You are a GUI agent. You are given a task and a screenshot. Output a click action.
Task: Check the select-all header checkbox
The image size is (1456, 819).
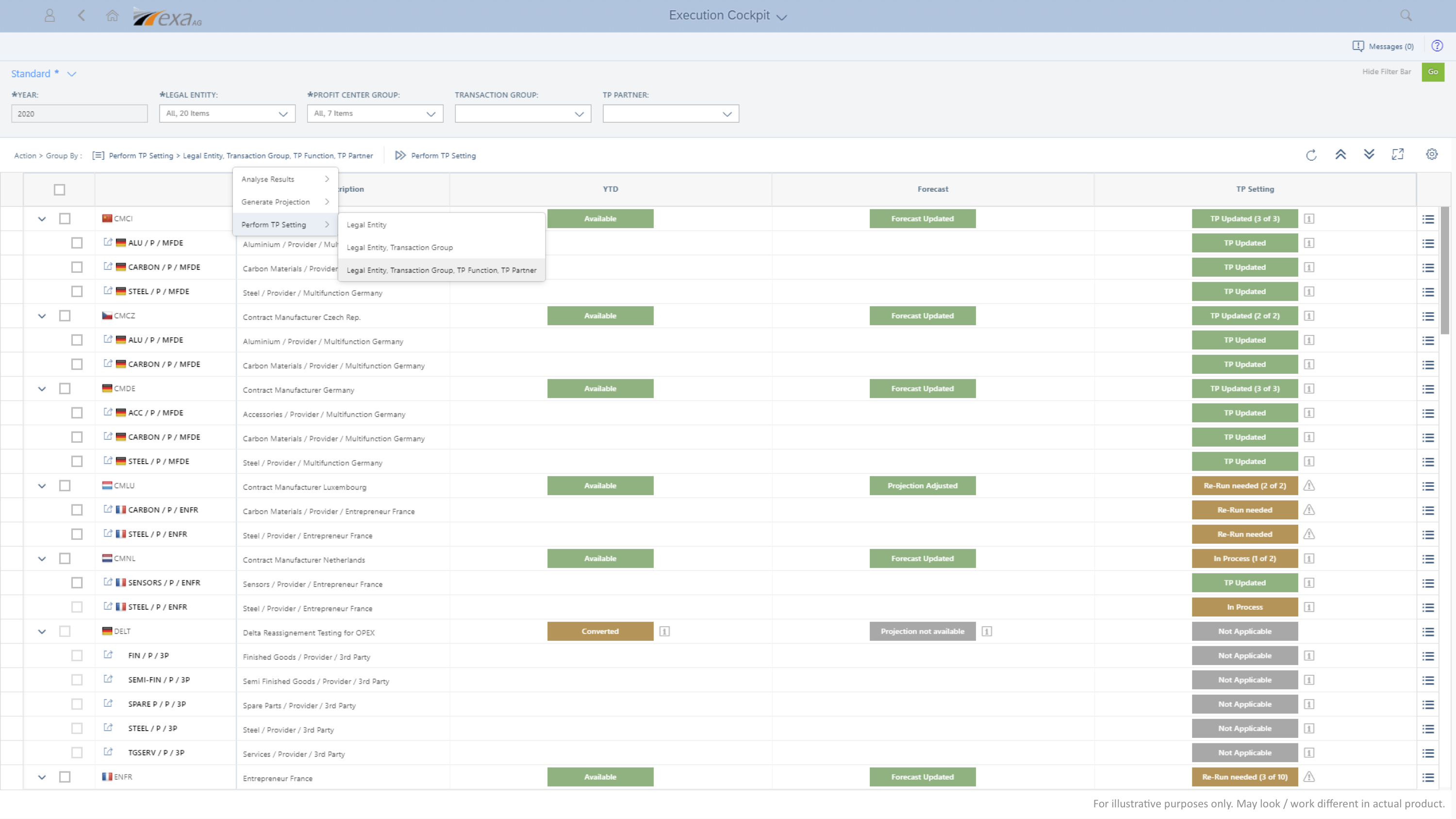point(59,189)
